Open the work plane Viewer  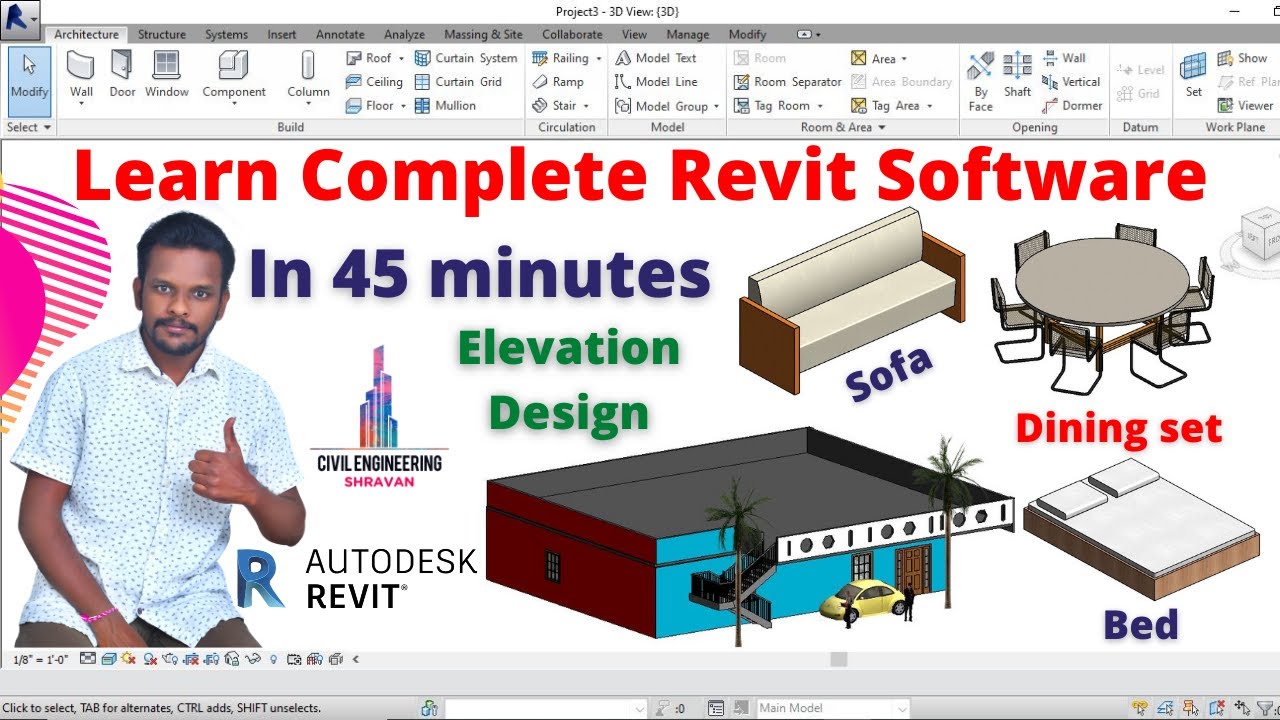click(1245, 105)
